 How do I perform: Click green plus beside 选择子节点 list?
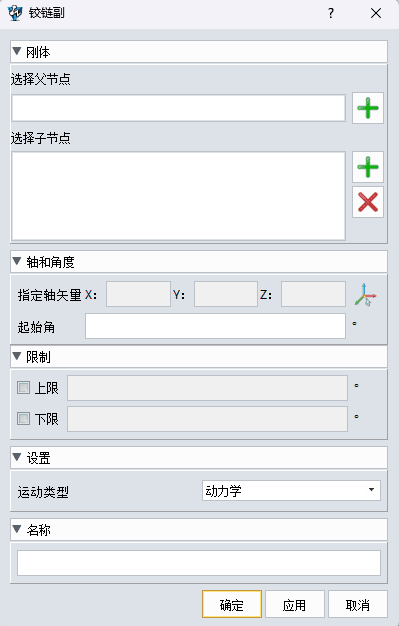point(368,166)
